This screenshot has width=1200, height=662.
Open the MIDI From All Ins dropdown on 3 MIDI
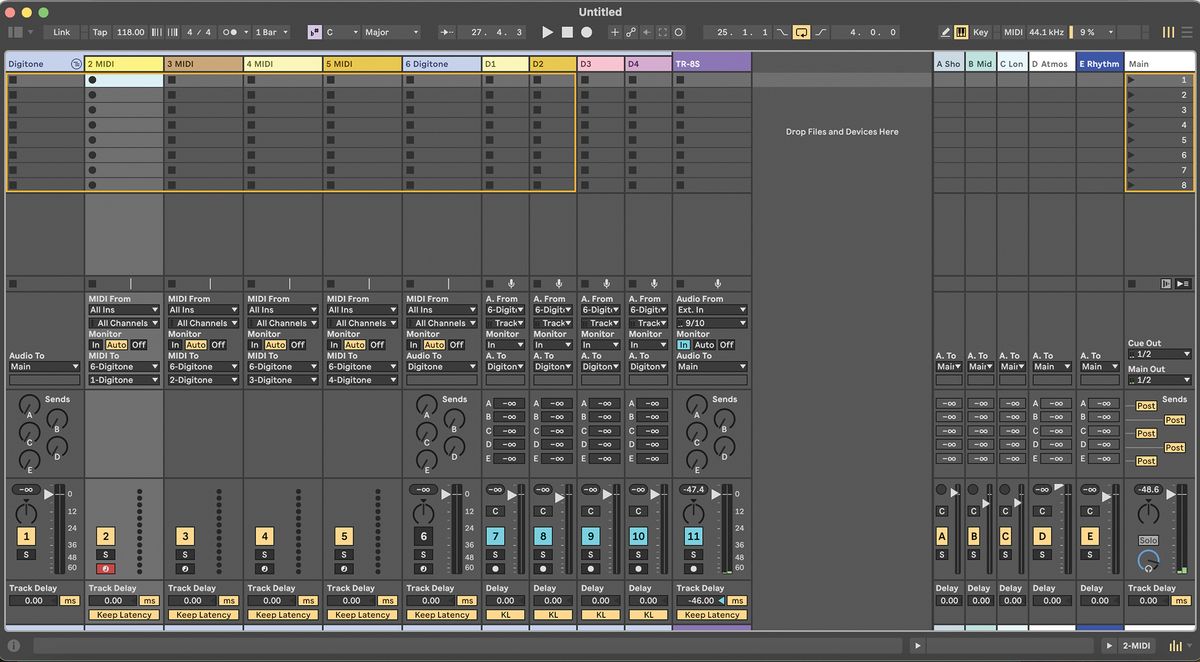click(x=202, y=309)
